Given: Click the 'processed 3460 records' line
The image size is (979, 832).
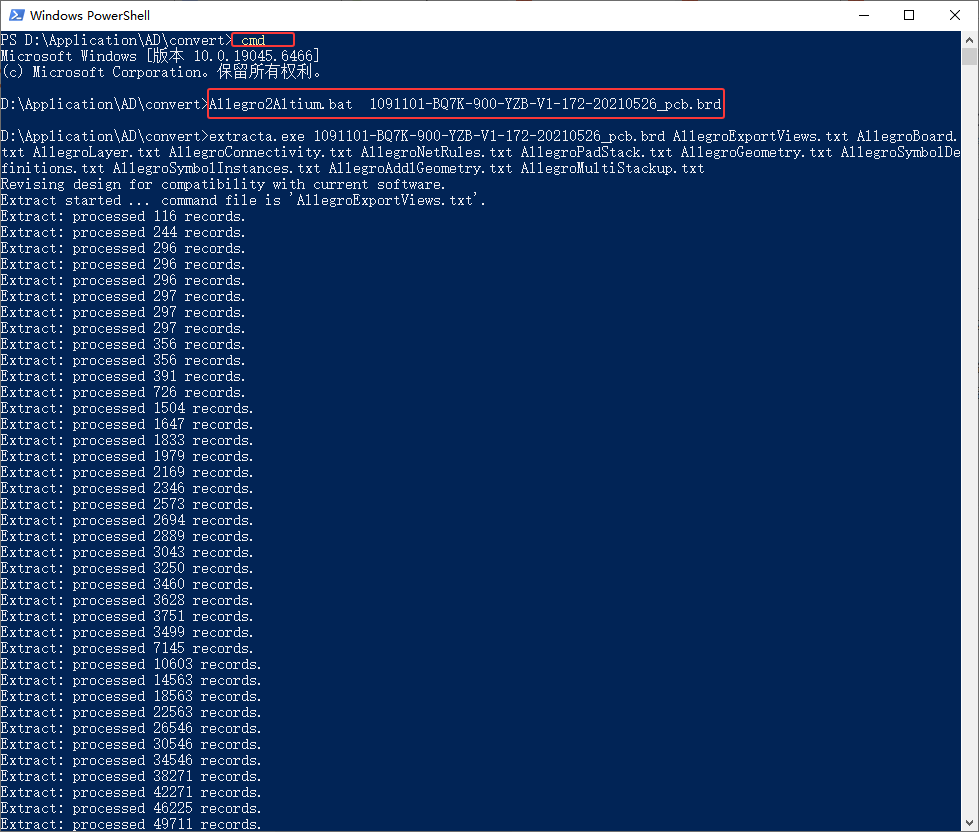Looking at the screenshot, I should [x=127, y=584].
